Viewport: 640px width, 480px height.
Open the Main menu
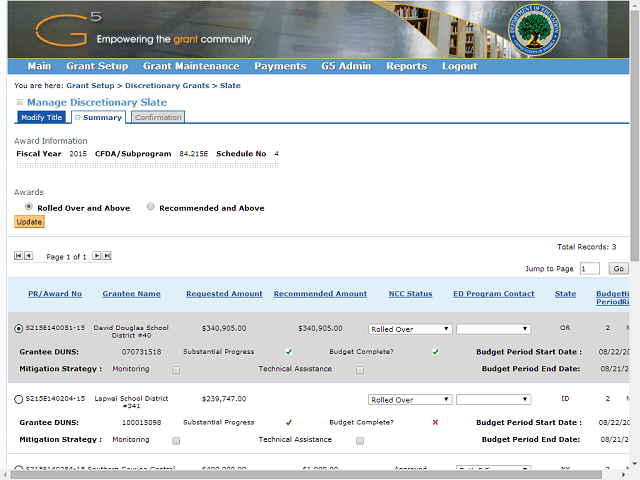(40, 66)
